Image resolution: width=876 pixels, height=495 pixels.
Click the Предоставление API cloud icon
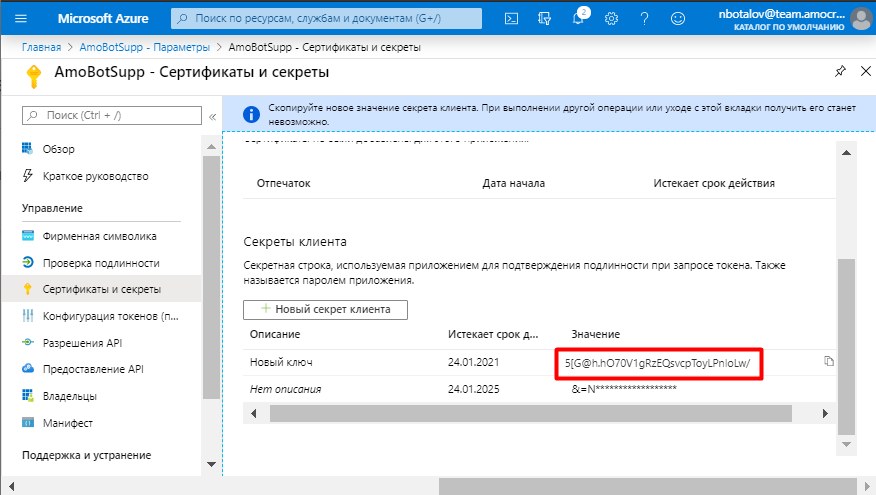(x=27, y=368)
